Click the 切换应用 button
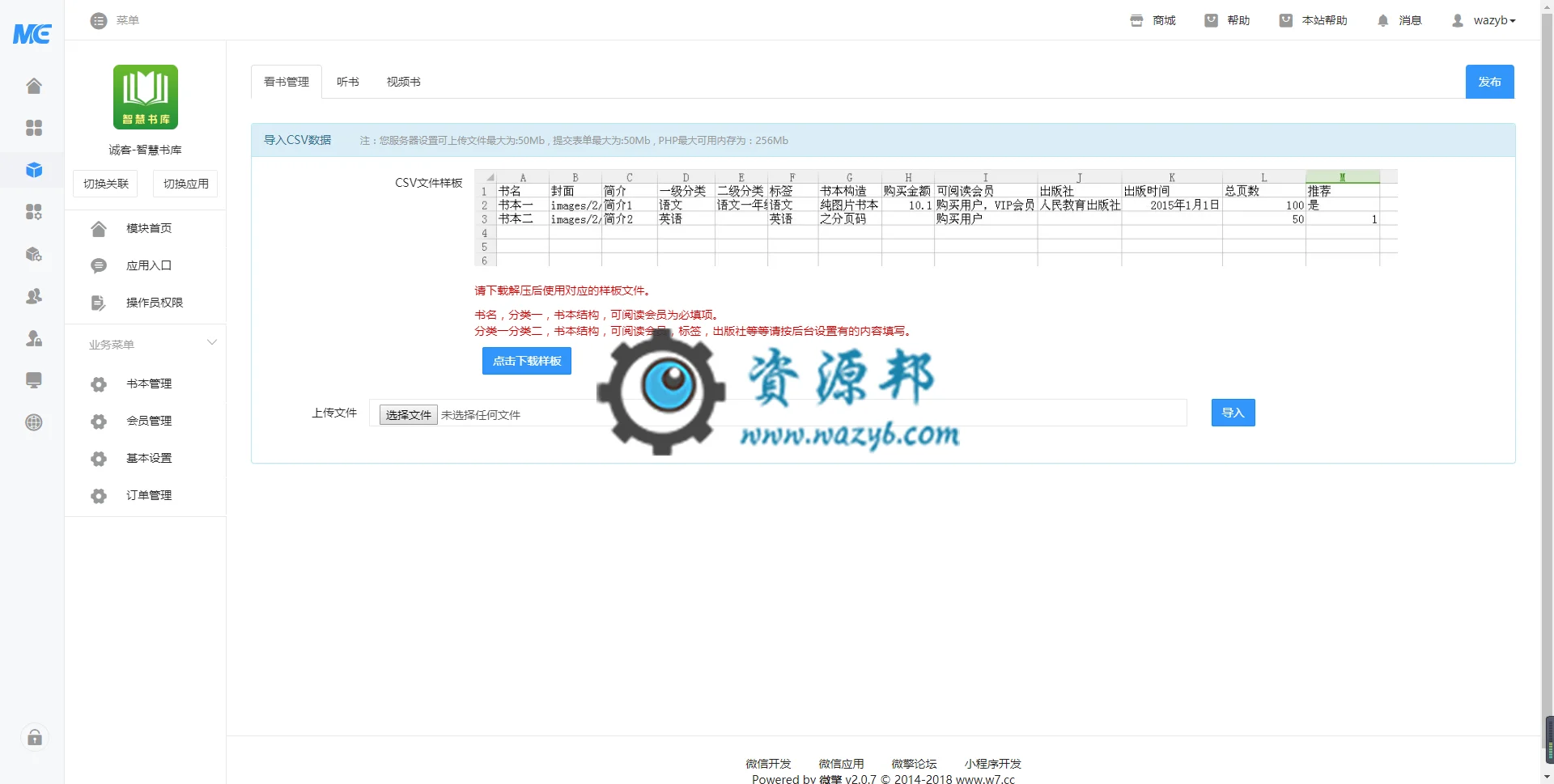Image resolution: width=1554 pixels, height=784 pixels. pyautogui.click(x=185, y=184)
